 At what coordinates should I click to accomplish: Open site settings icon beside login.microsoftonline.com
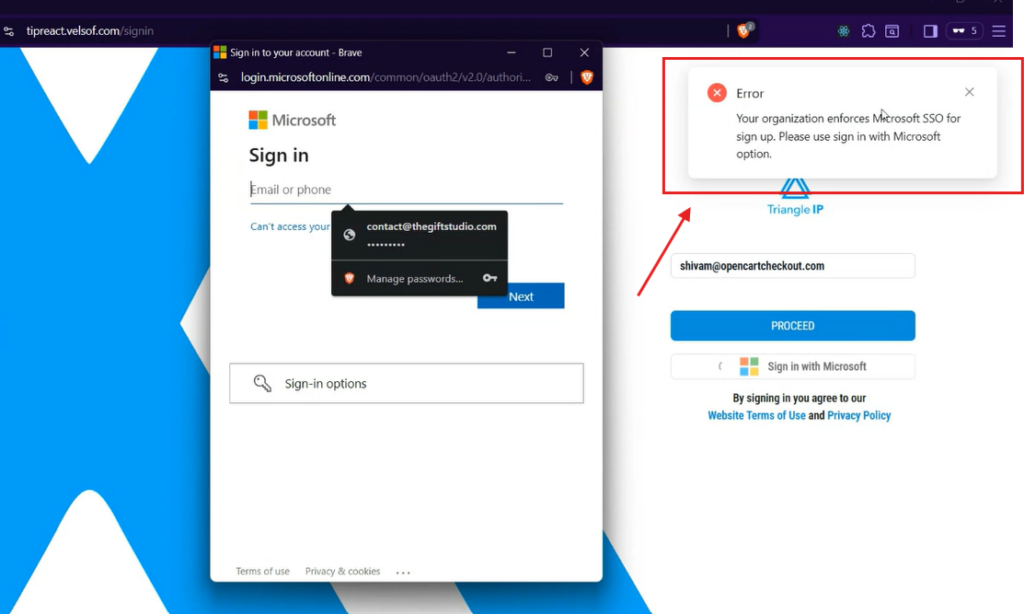[x=224, y=77]
